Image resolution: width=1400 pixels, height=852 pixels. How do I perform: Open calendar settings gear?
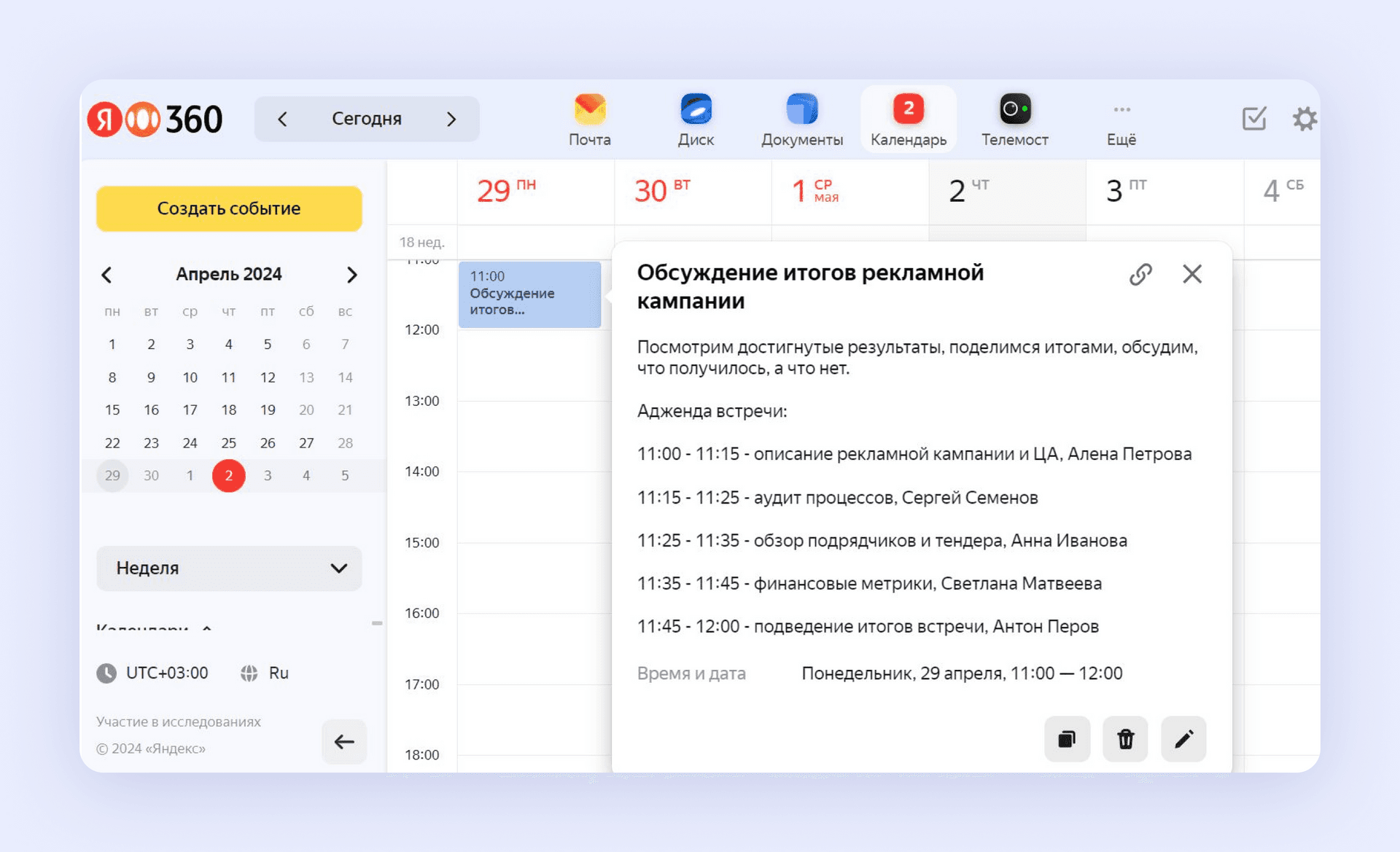click(x=1304, y=119)
